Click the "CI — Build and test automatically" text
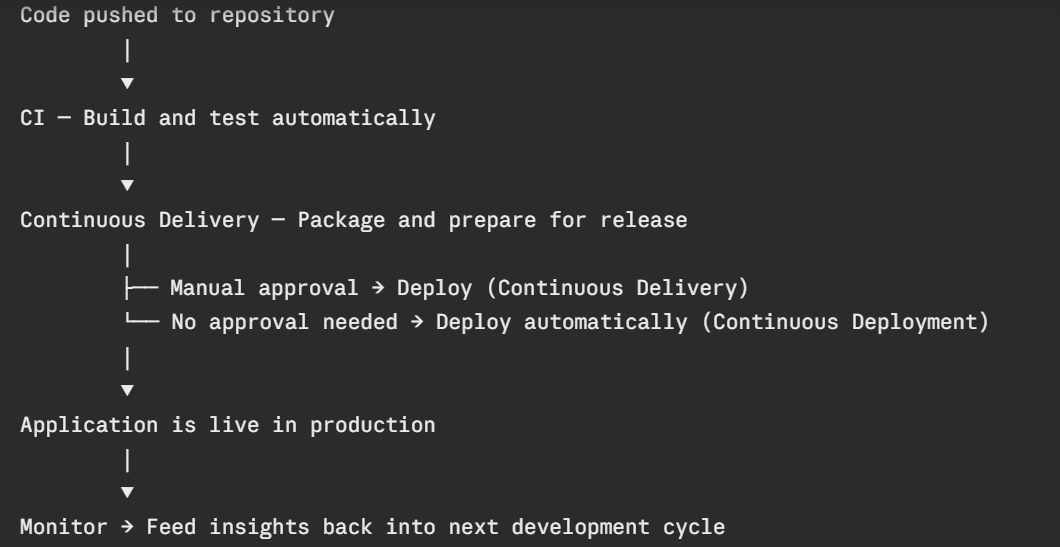The image size is (1060, 547). 228,118
